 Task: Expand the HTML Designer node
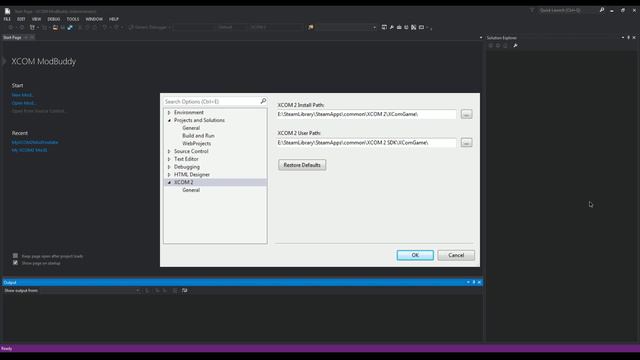click(x=169, y=174)
